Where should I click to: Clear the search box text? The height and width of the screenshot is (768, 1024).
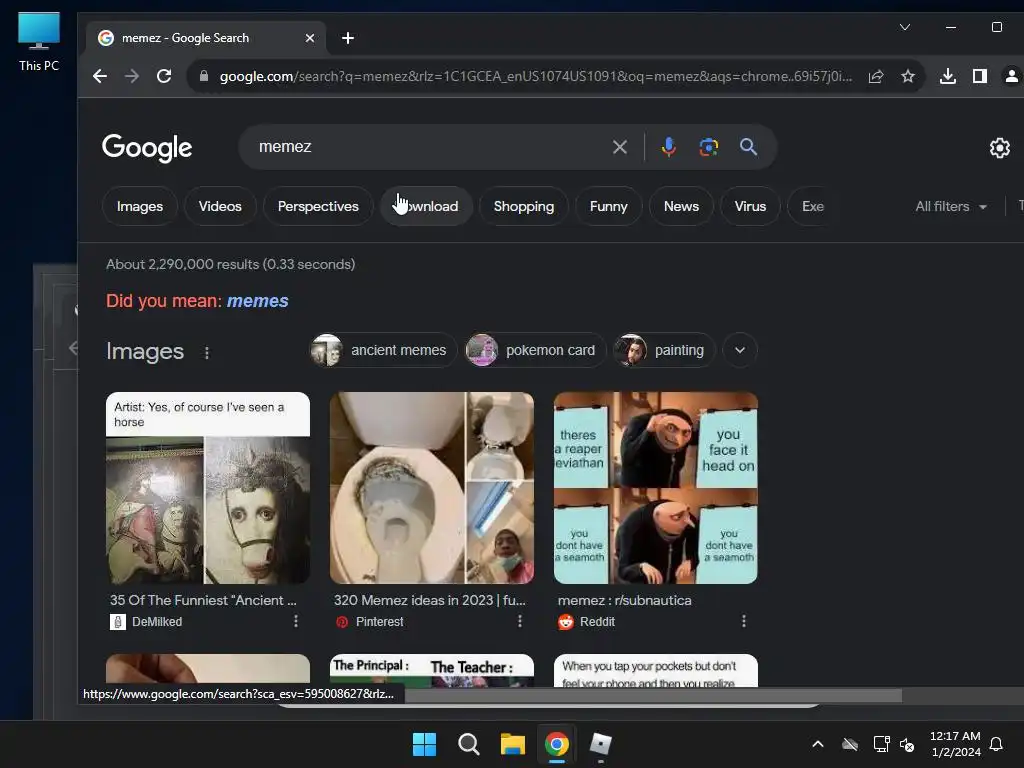pos(620,147)
